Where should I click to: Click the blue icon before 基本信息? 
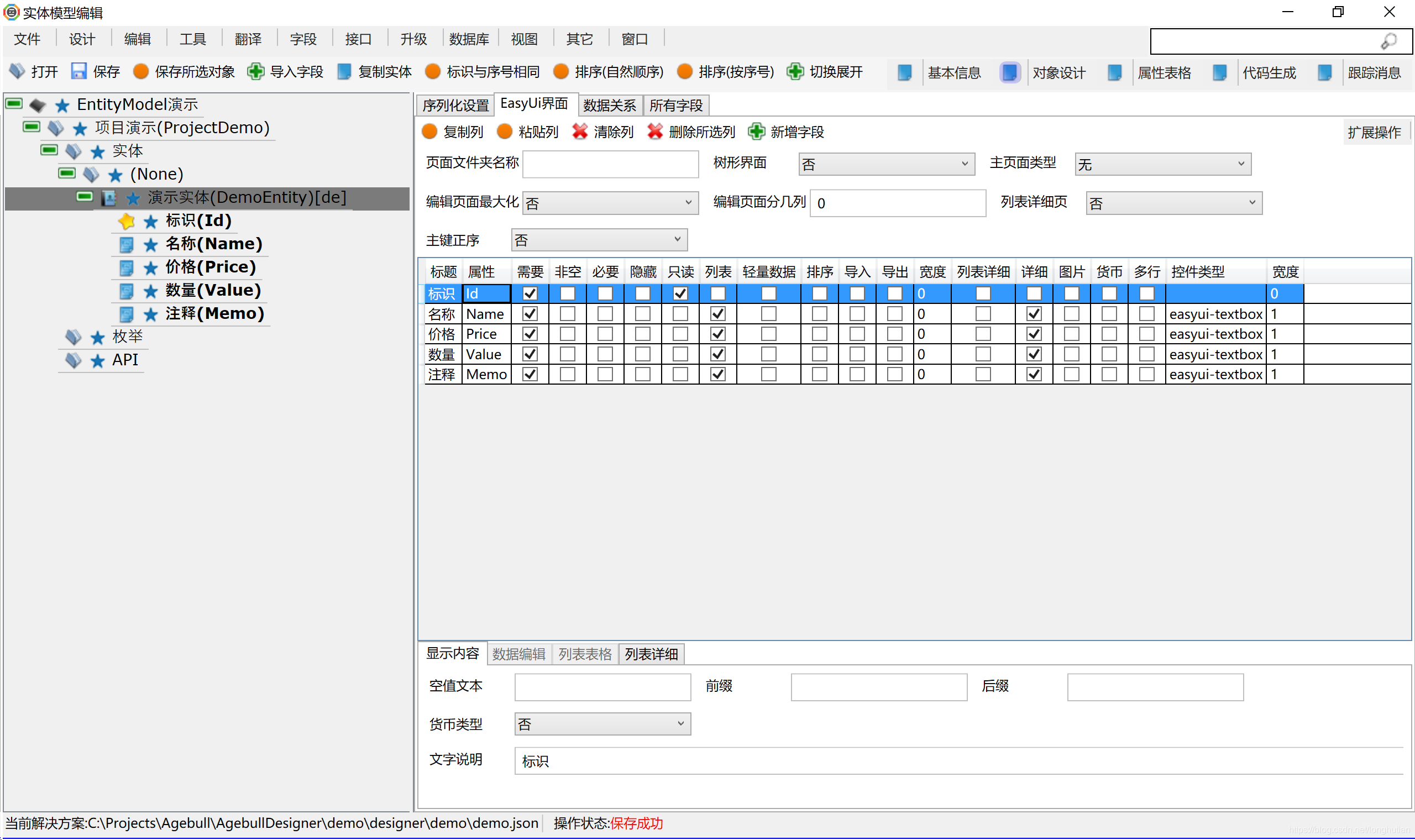(905, 72)
